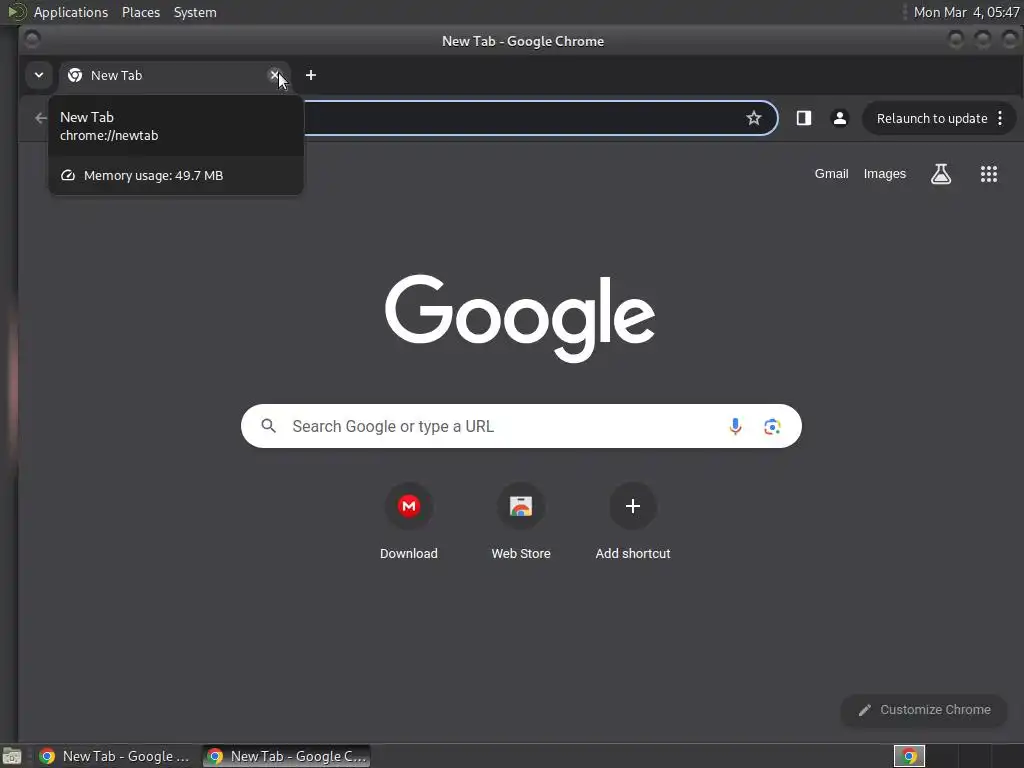Open the Gmail link

[831, 174]
